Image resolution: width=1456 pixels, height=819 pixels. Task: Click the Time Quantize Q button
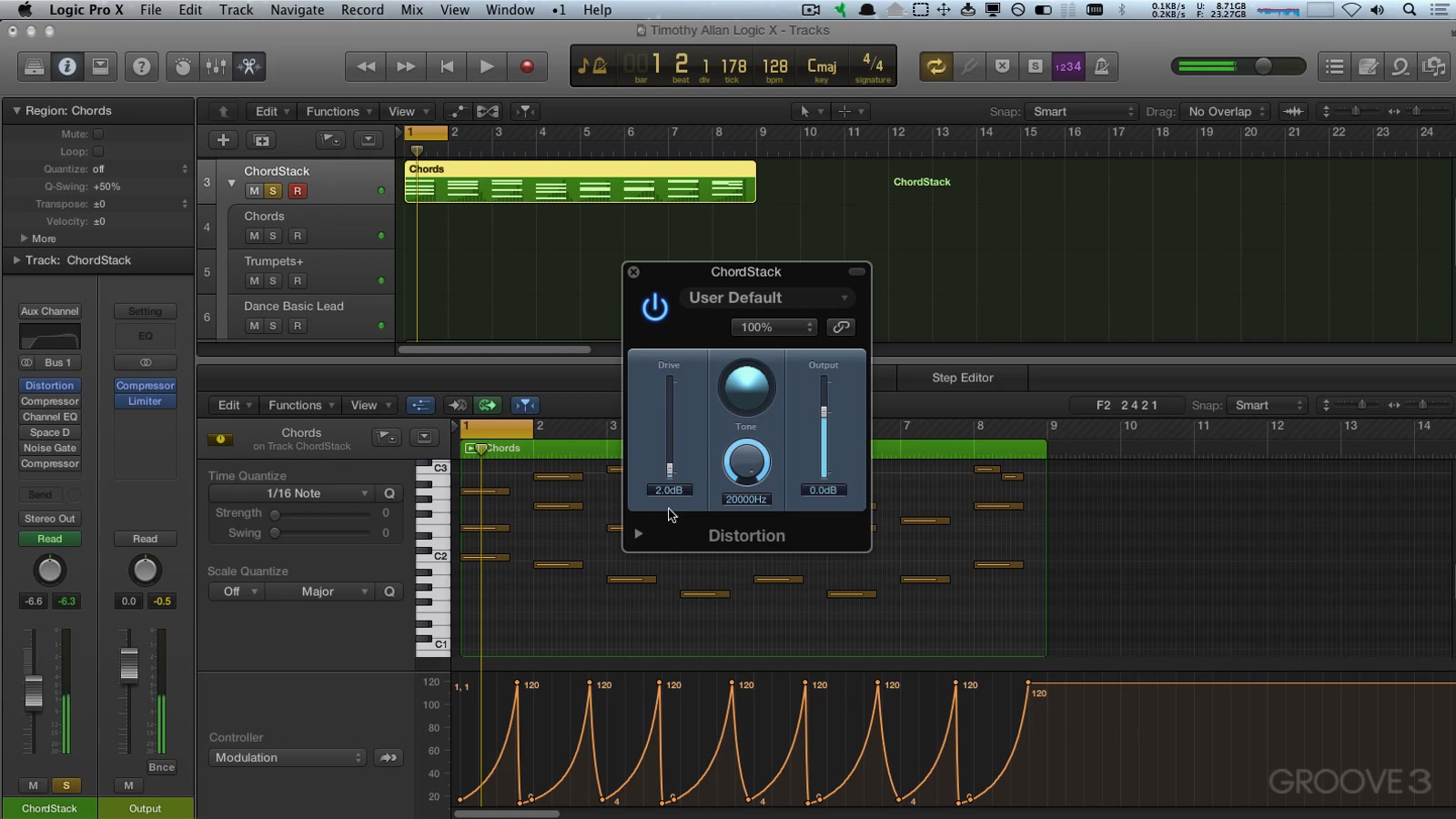point(389,493)
